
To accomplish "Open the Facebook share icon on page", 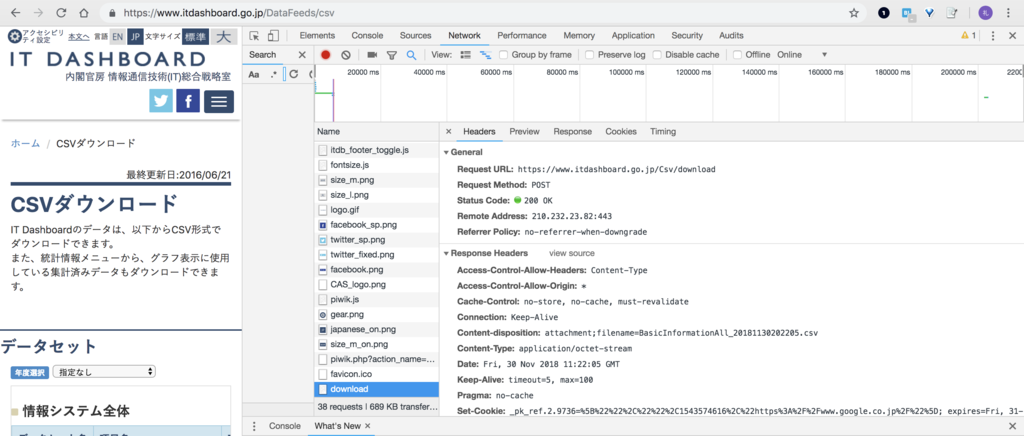I will [188, 101].
